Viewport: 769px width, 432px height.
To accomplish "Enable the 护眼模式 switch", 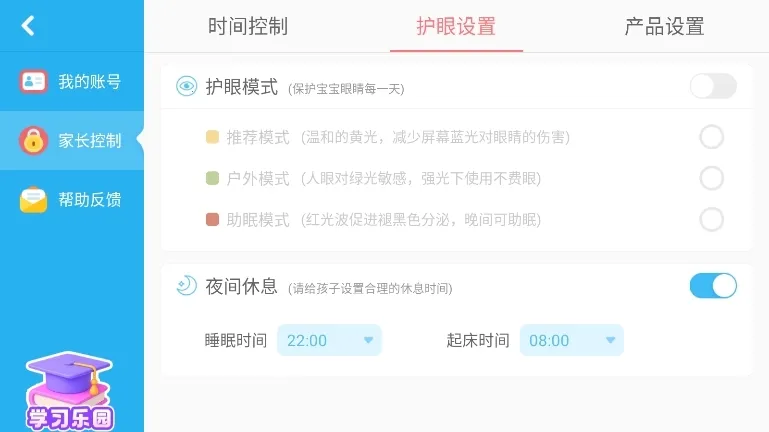I will click(x=713, y=86).
